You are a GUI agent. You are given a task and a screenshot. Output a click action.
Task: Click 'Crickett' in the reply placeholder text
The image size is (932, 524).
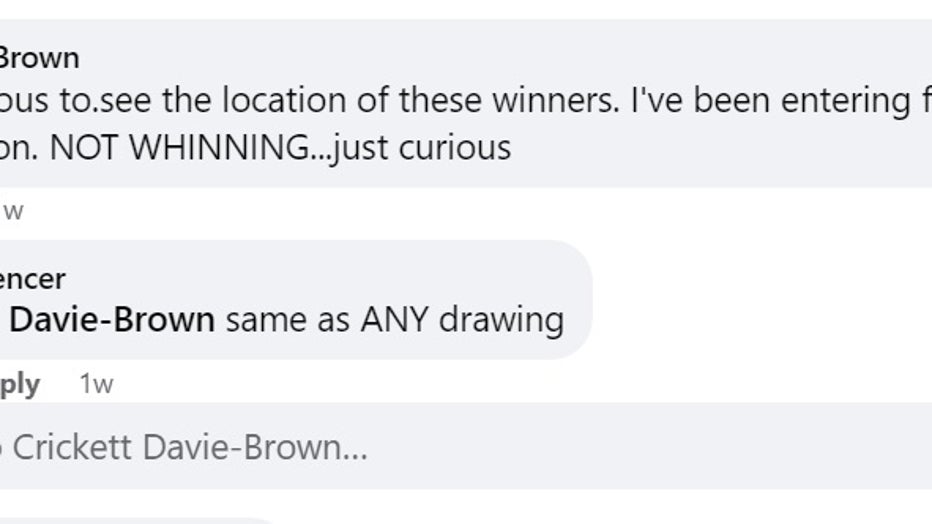[x=72, y=447]
